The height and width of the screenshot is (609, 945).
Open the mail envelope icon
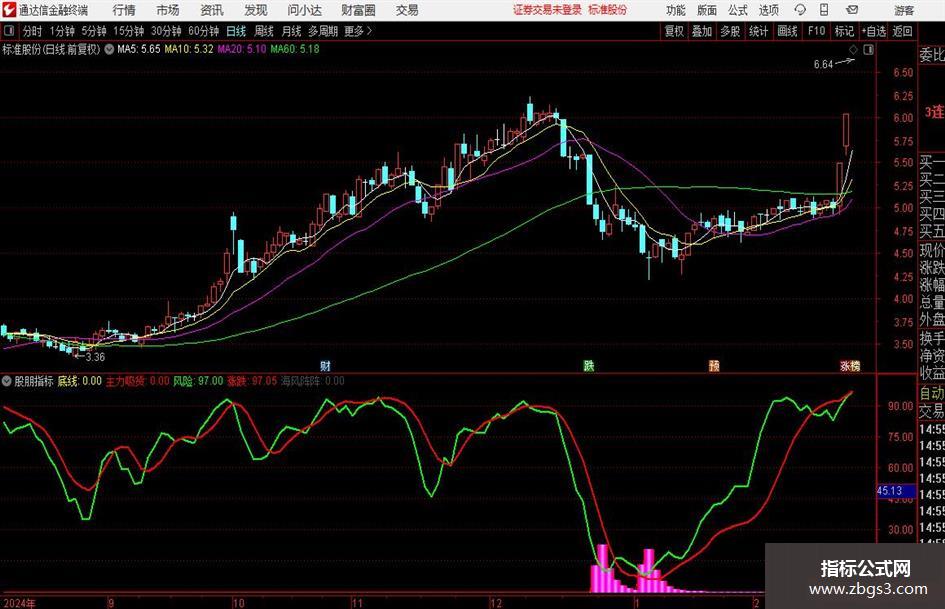852,10
